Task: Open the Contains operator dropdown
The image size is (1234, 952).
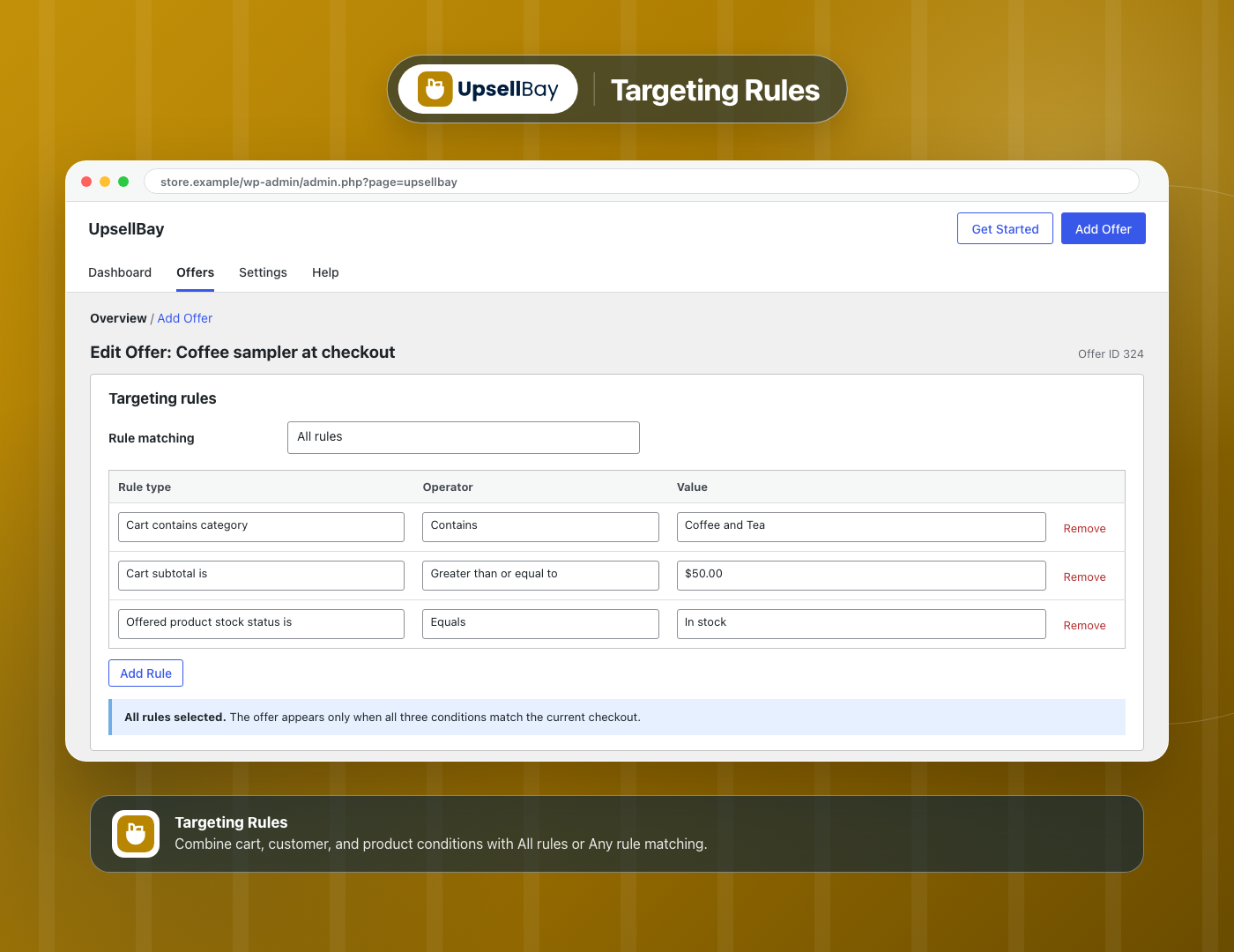Action: pyautogui.click(x=540, y=527)
